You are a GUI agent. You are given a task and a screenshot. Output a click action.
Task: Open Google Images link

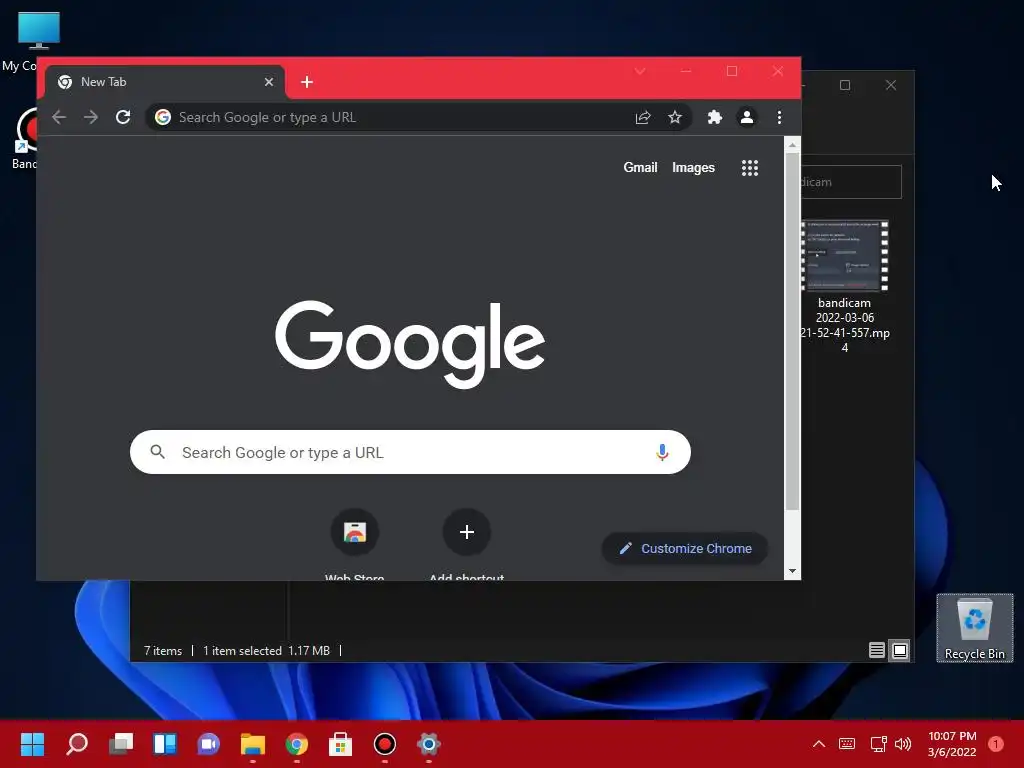pos(693,168)
